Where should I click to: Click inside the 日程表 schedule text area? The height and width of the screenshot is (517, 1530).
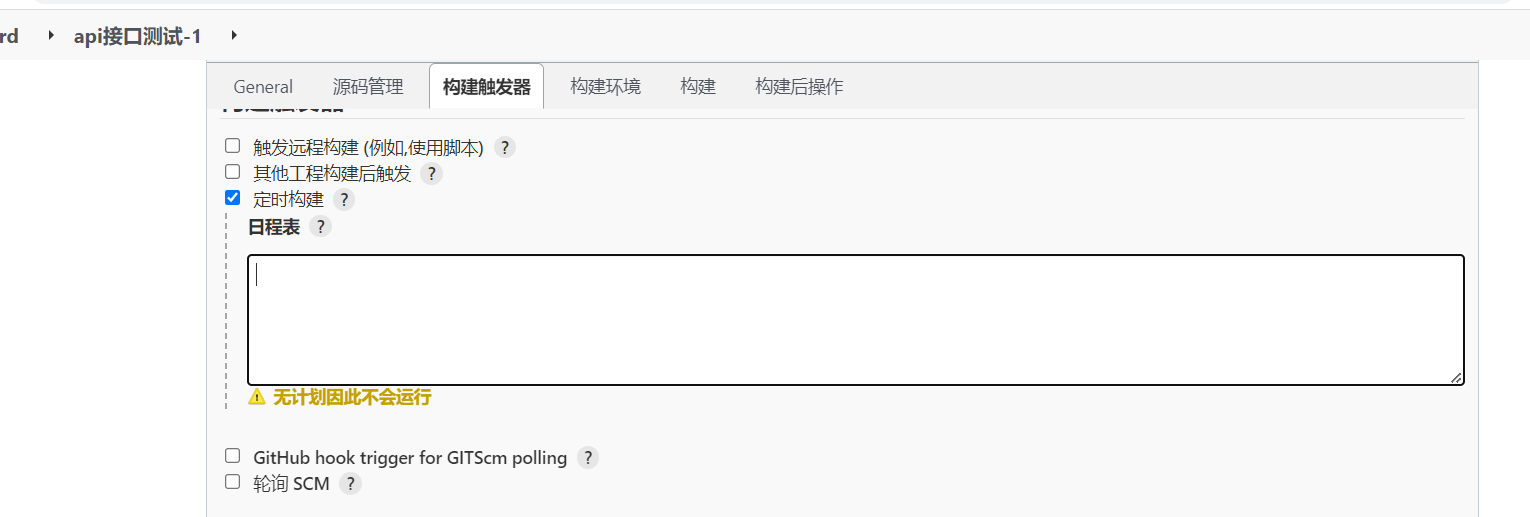pyautogui.click(x=855, y=320)
